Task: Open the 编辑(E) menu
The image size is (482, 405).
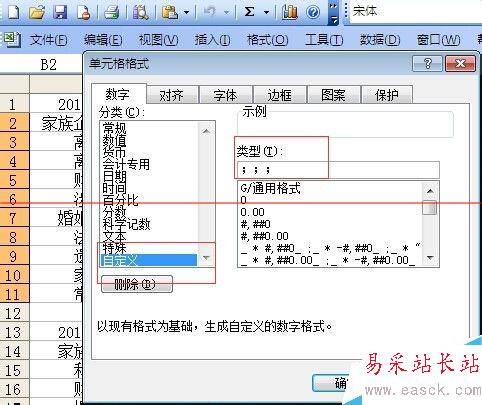Action: coord(103,40)
